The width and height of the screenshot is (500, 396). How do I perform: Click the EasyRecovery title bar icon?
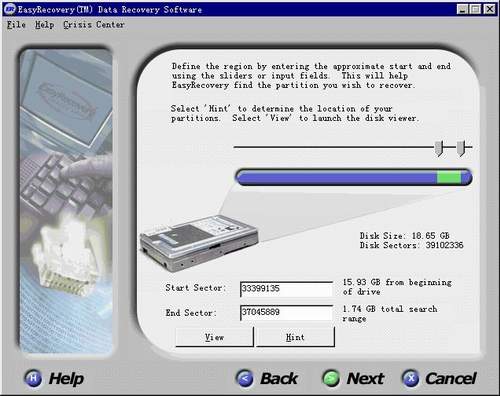point(10,9)
